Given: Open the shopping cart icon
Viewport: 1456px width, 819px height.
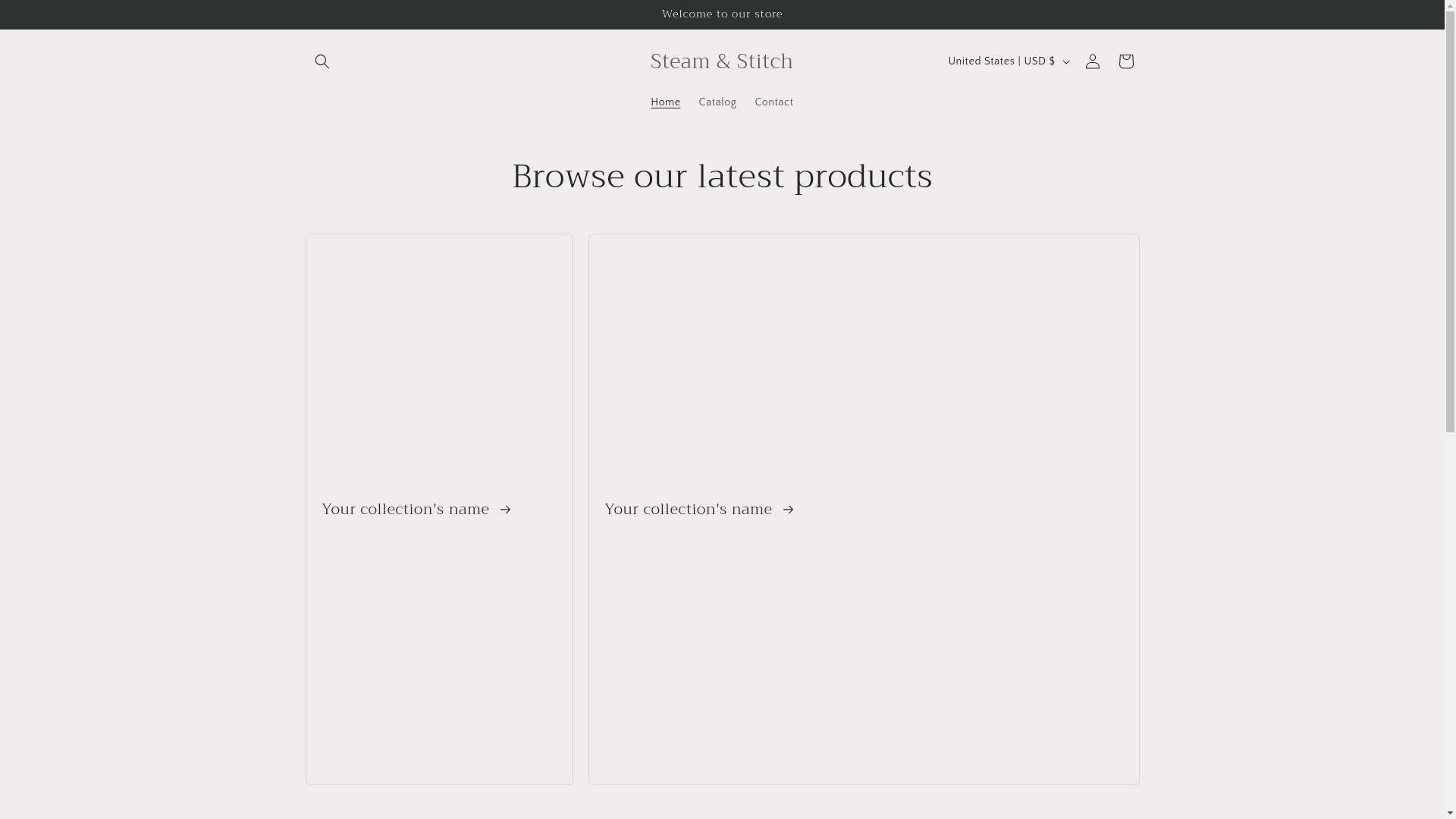Looking at the screenshot, I should point(1125,61).
